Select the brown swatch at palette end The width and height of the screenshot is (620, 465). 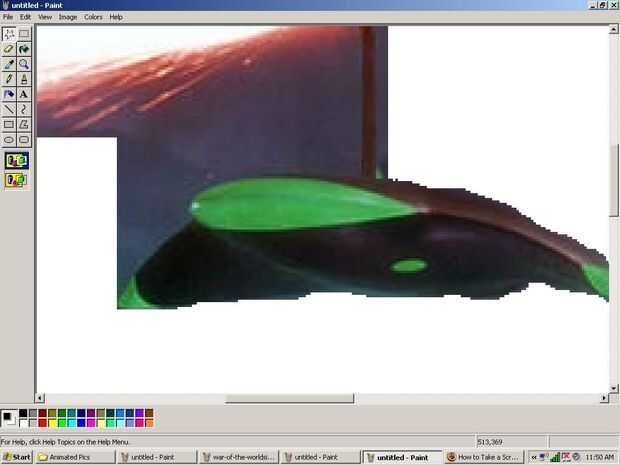coord(149,414)
